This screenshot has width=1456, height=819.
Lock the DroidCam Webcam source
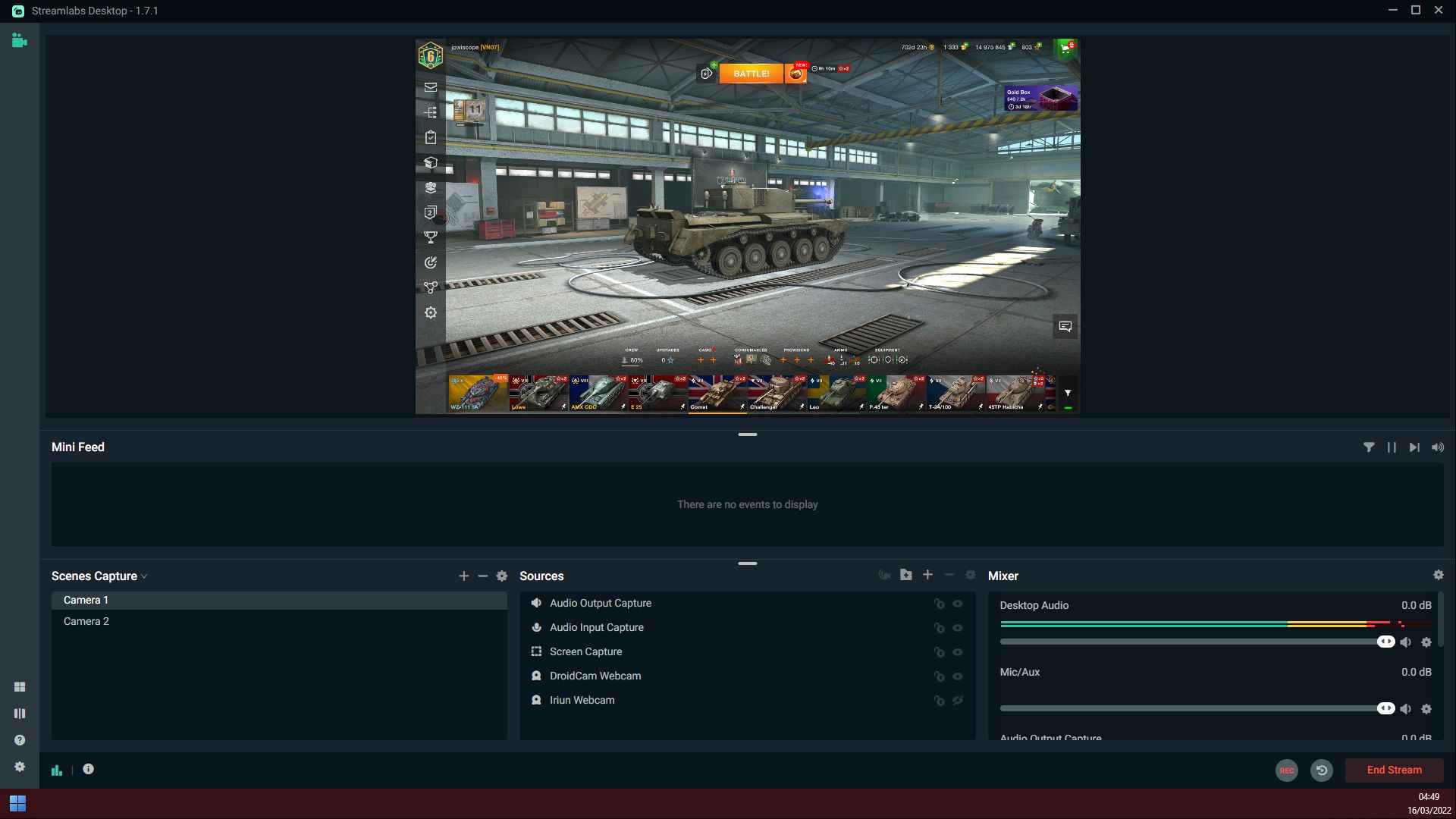point(939,676)
